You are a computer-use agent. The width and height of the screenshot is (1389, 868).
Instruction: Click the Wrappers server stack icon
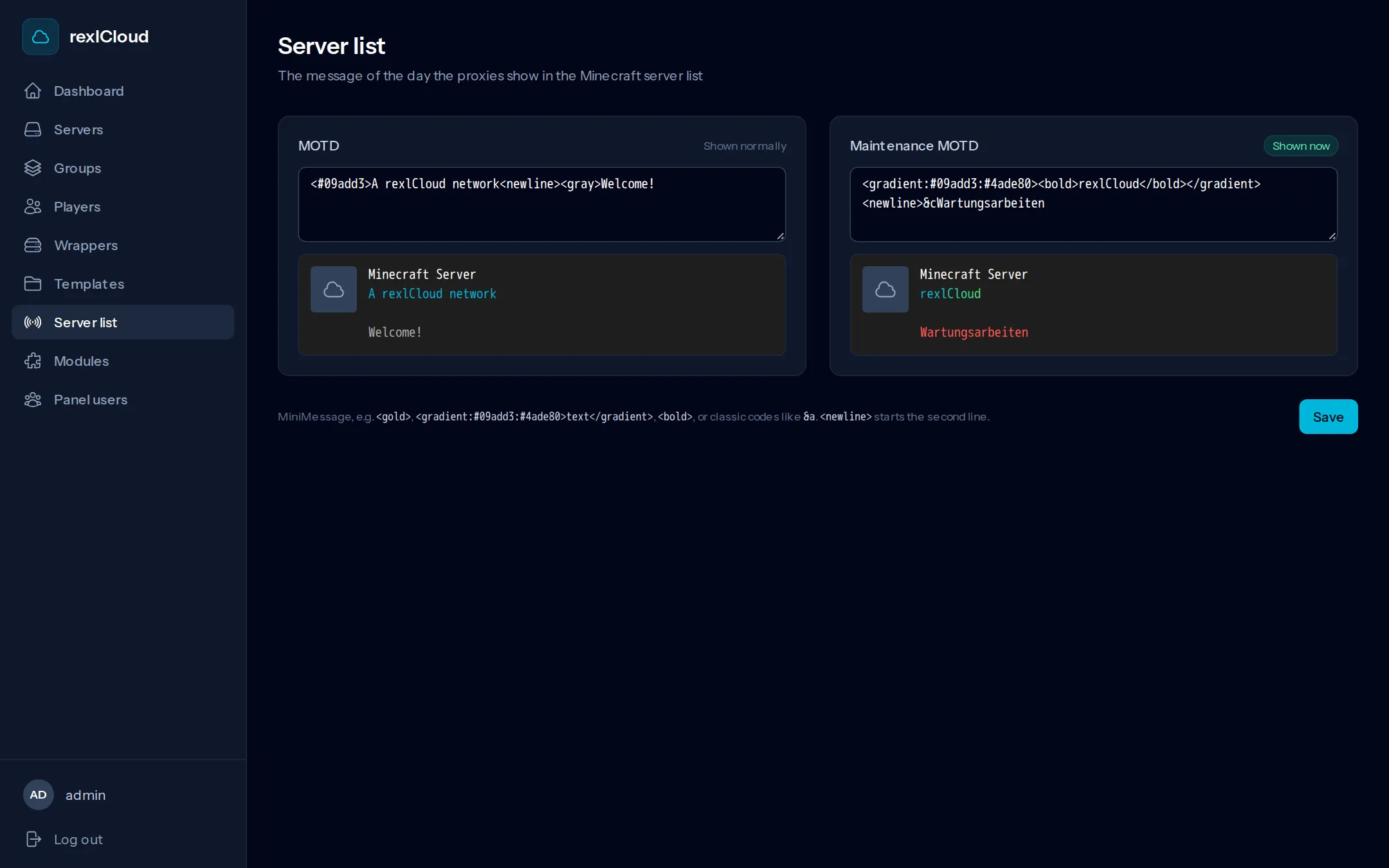click(33, 246)
